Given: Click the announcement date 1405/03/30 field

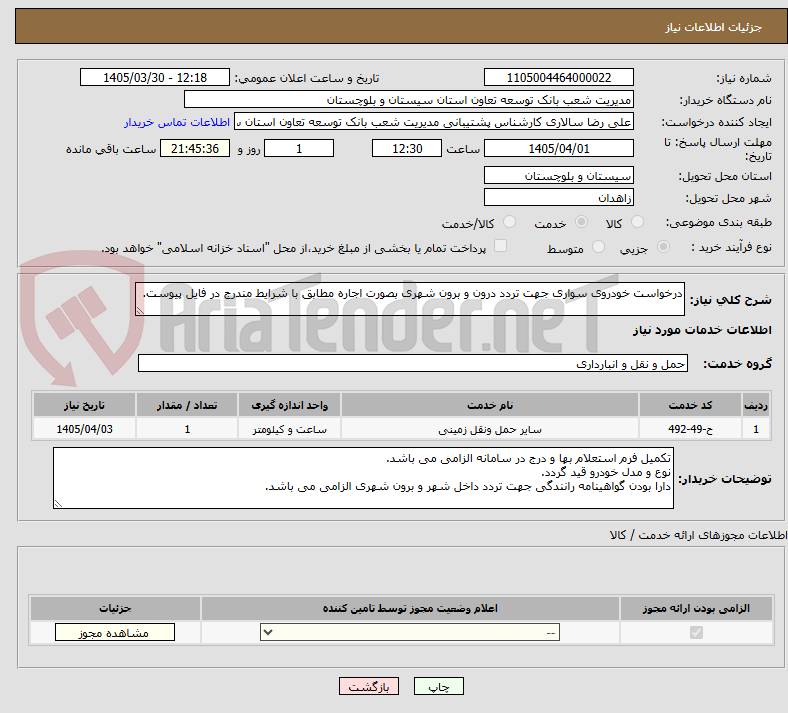Looking at the screenshot, I should 155,77.
